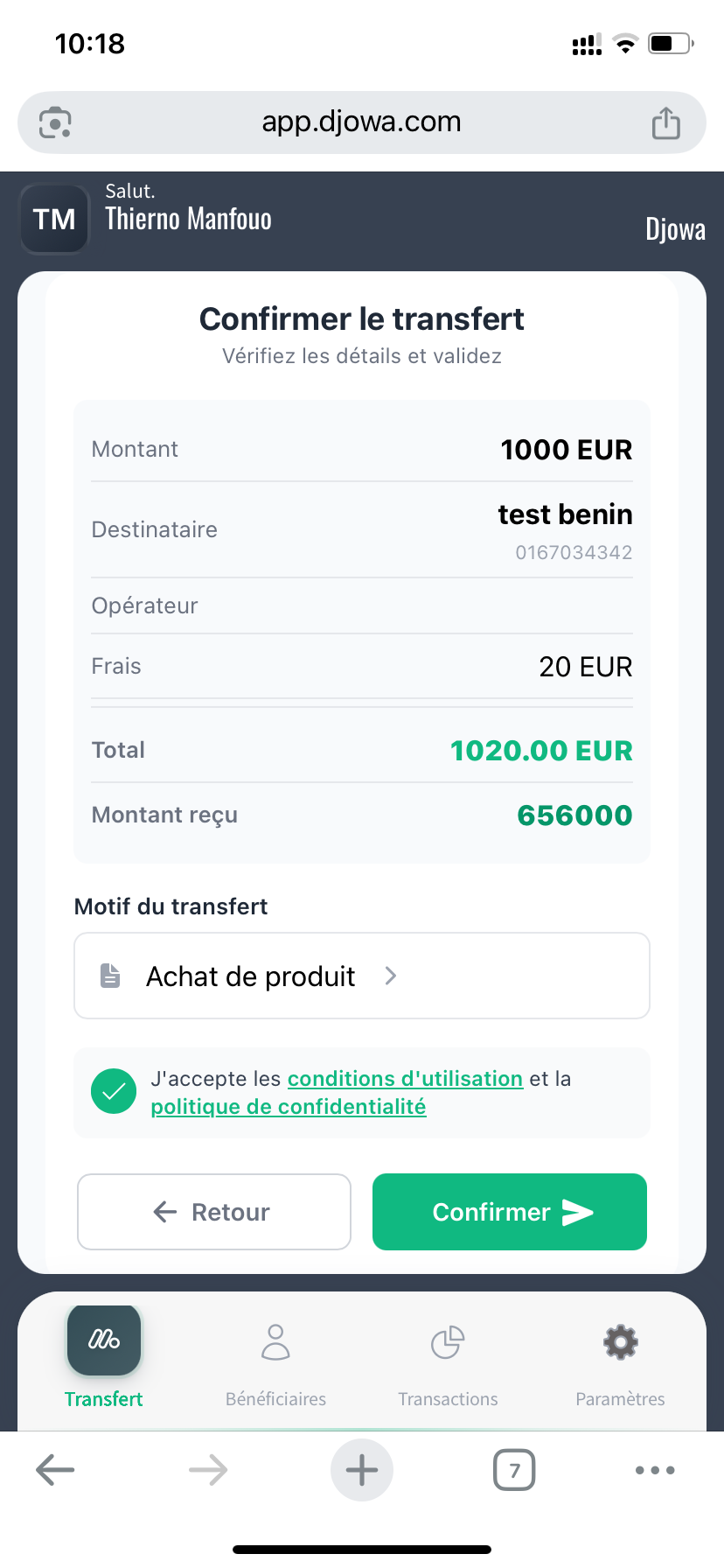Switch to the Transactions tab label
This screenshot has height=1568, width=724.
click(x=448, y=1399)
